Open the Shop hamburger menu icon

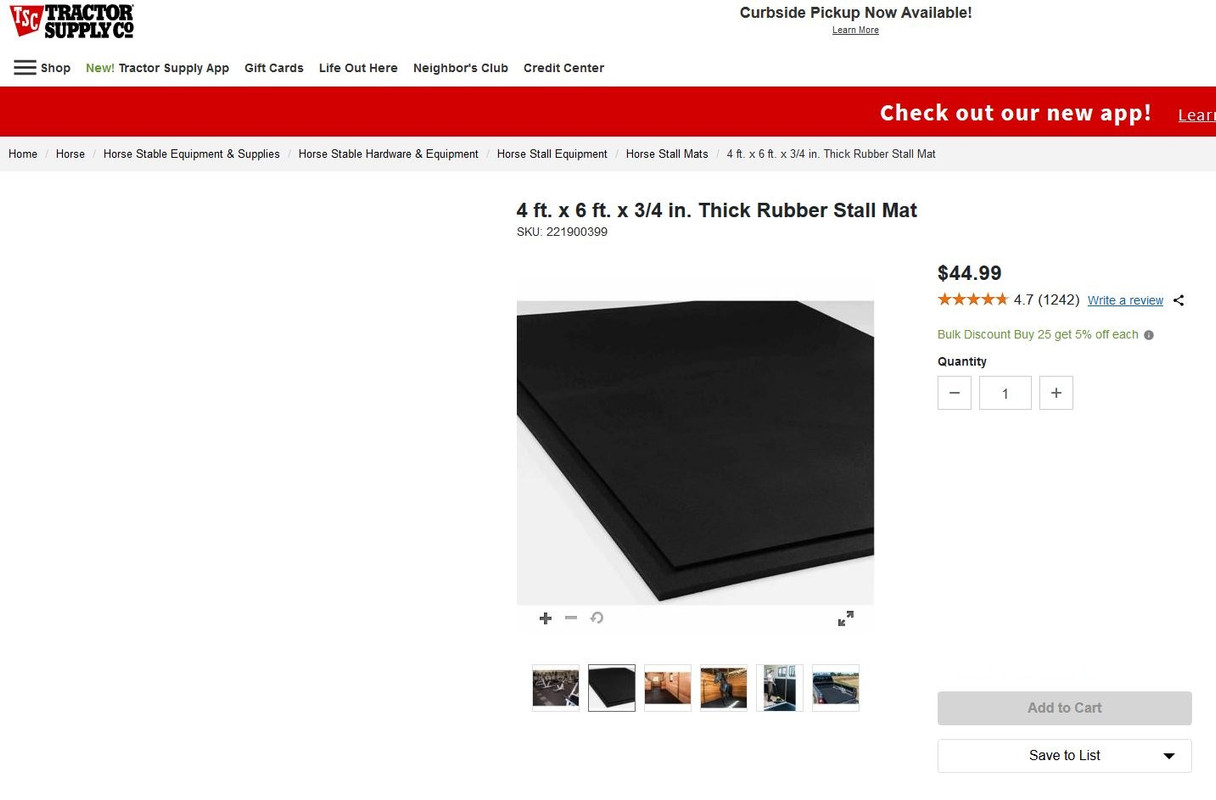(25, 68)
